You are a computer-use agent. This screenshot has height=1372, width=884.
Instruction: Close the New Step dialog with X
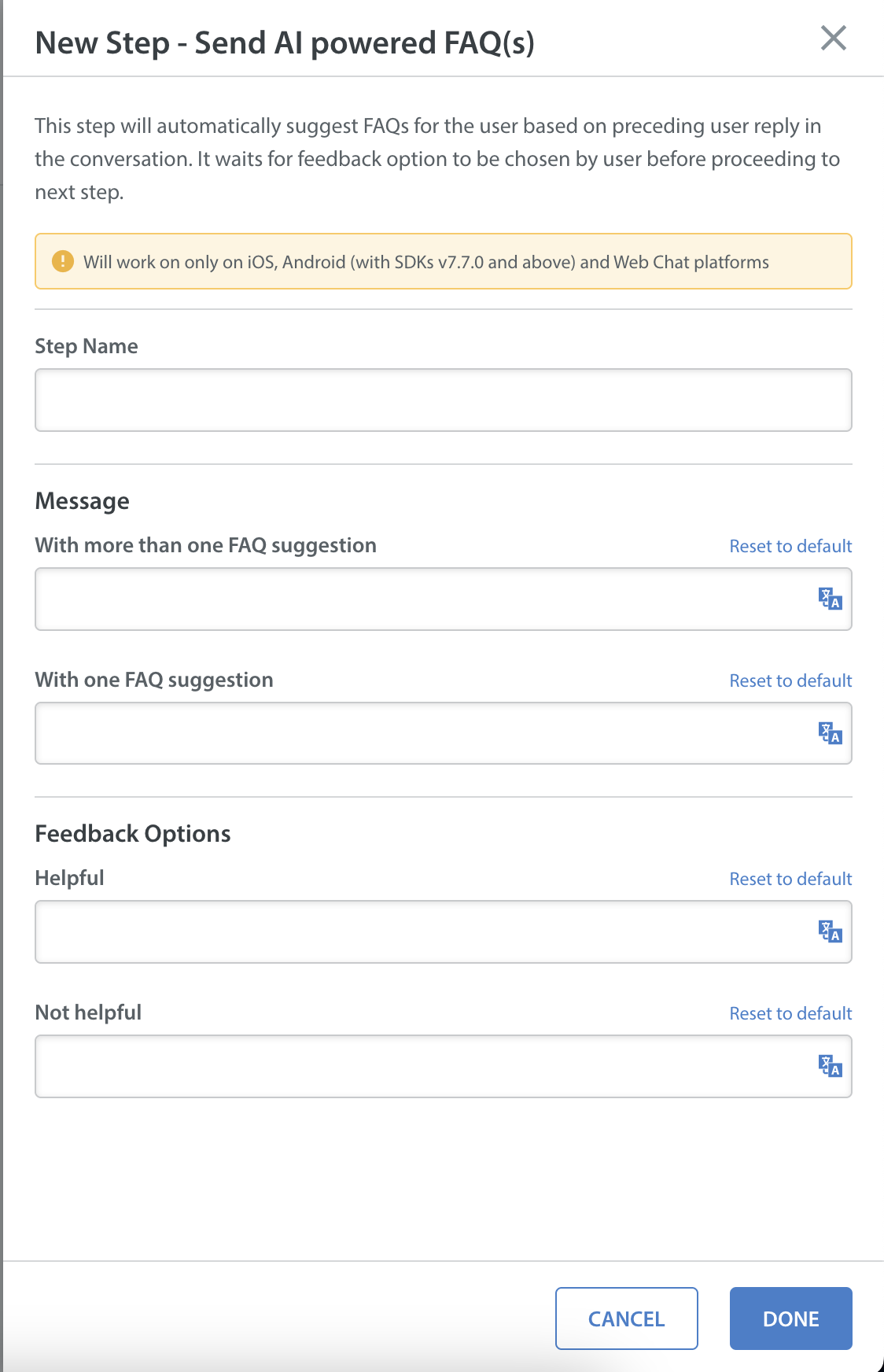pos(833,38)
